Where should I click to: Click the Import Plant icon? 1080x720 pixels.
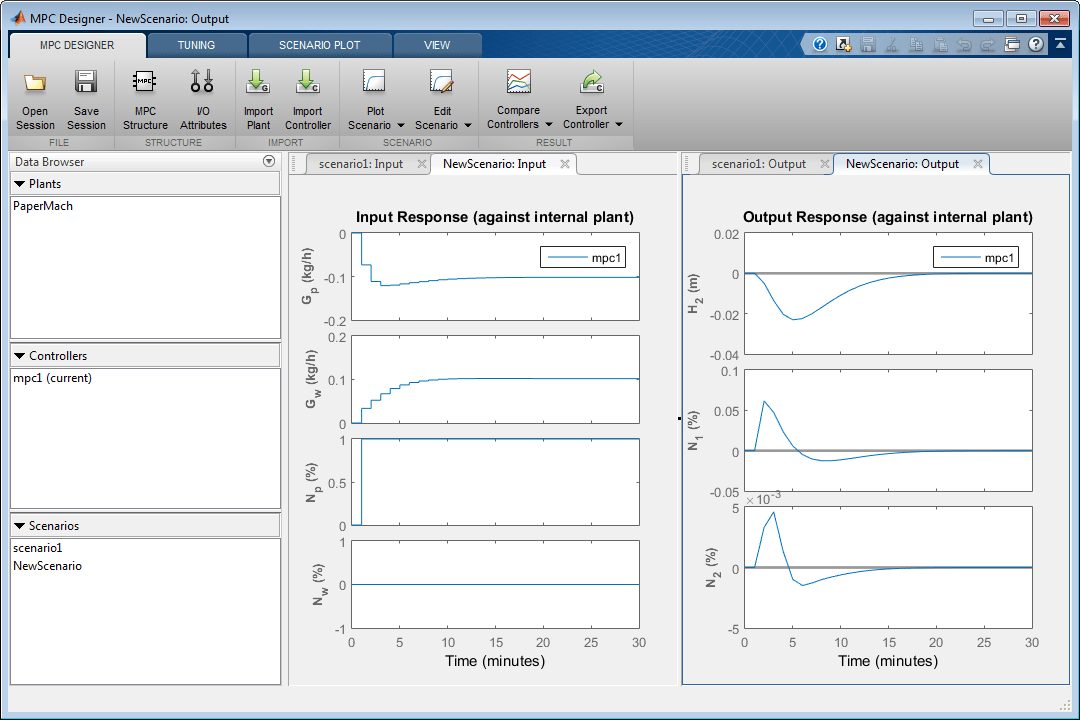[258, 81]
